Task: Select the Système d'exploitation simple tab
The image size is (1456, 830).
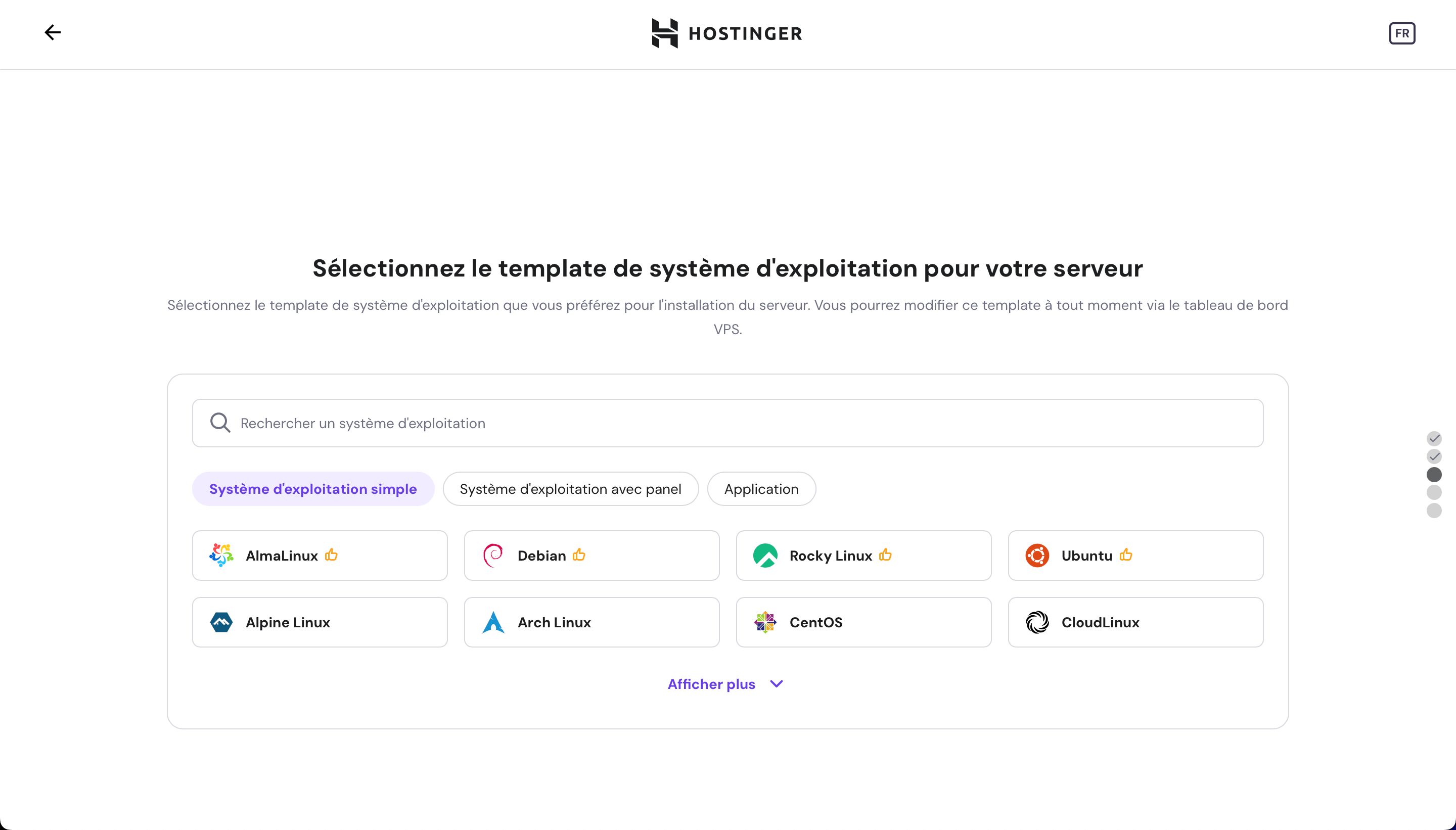Action: pyautogui.click(x=313, y=488)
